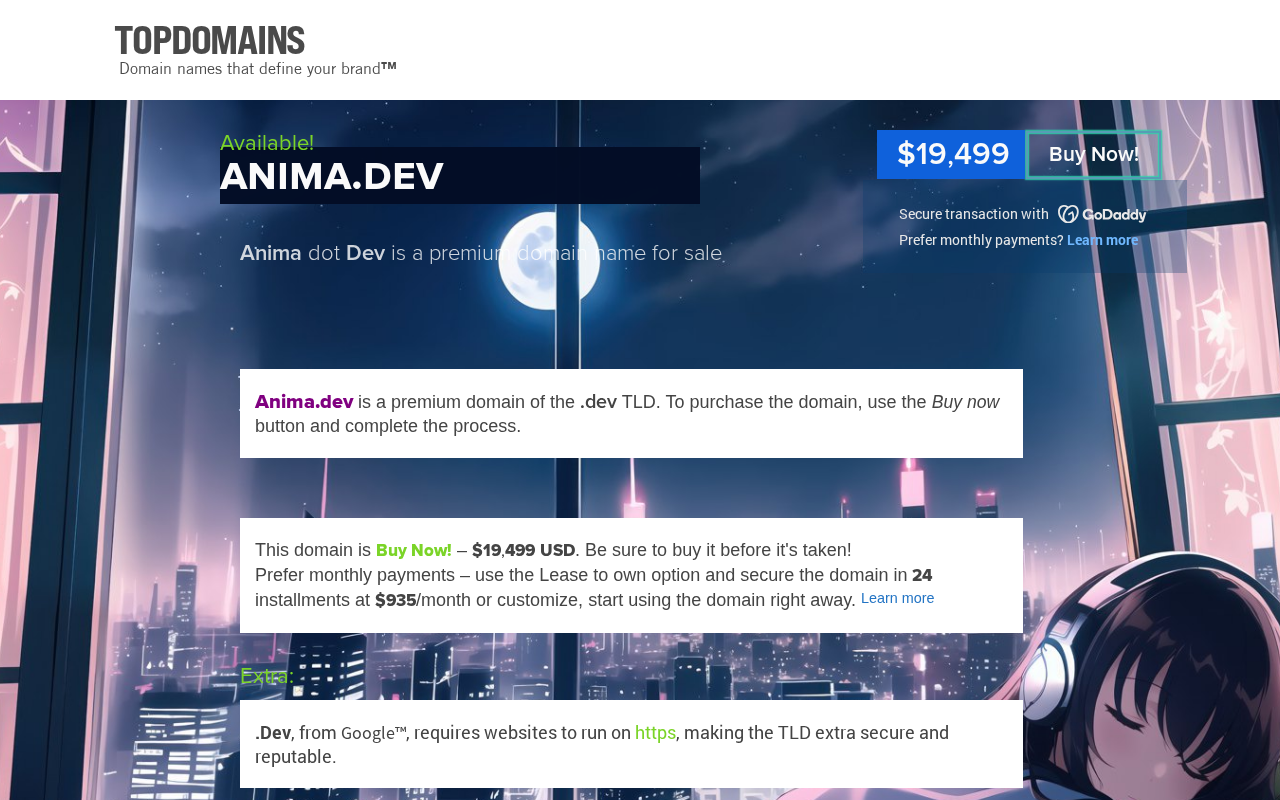
Task: Click the green Available! label
Action: (267, 143)
